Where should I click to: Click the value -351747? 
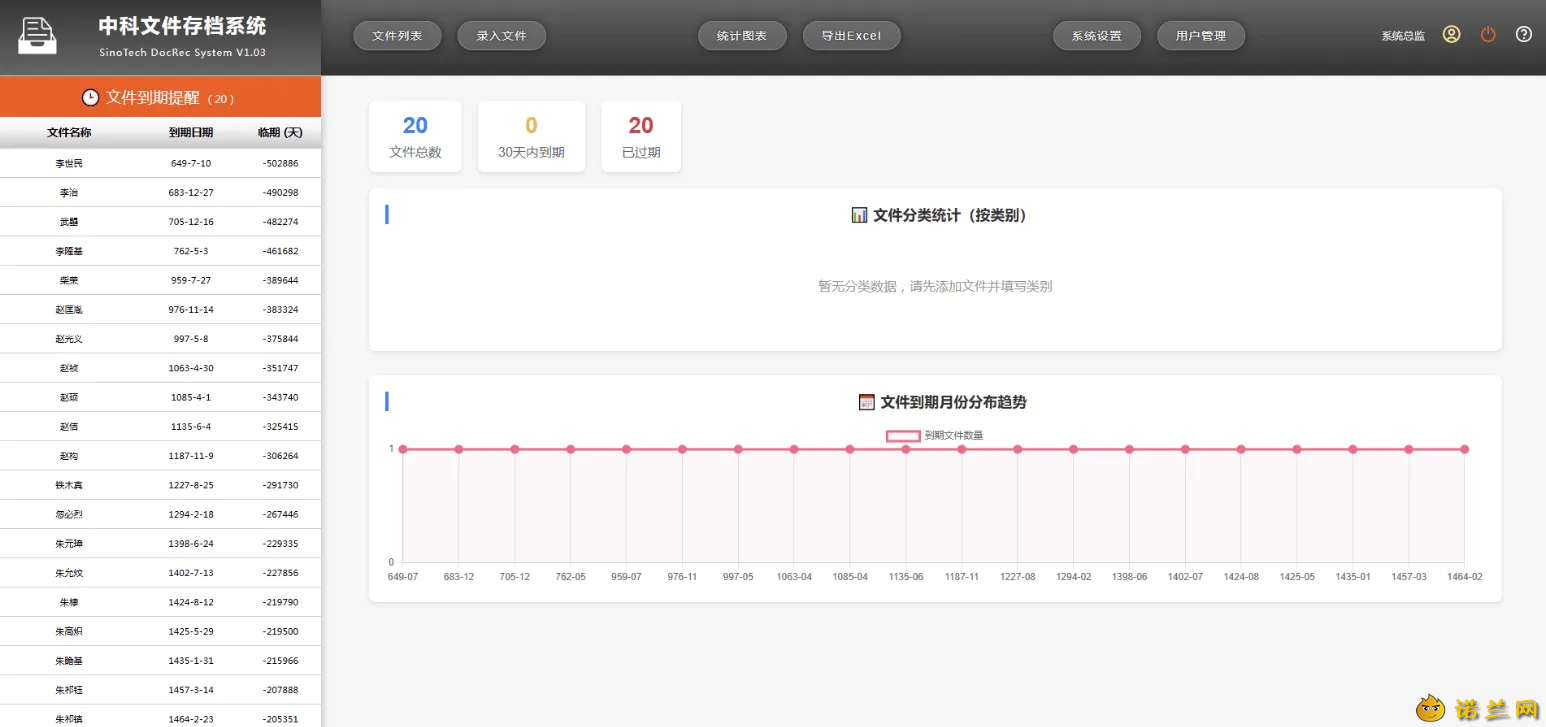coord(280,368)
